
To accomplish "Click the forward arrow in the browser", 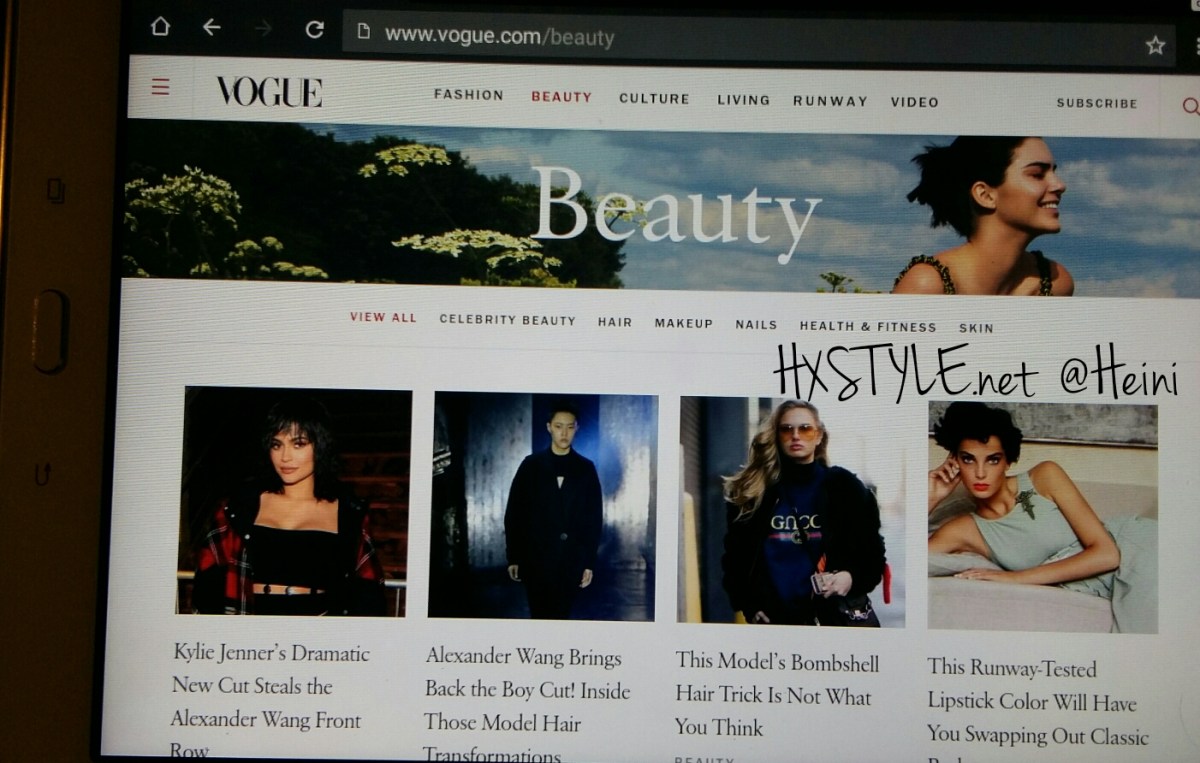I will pyautogui.click(x=263, y=29).
